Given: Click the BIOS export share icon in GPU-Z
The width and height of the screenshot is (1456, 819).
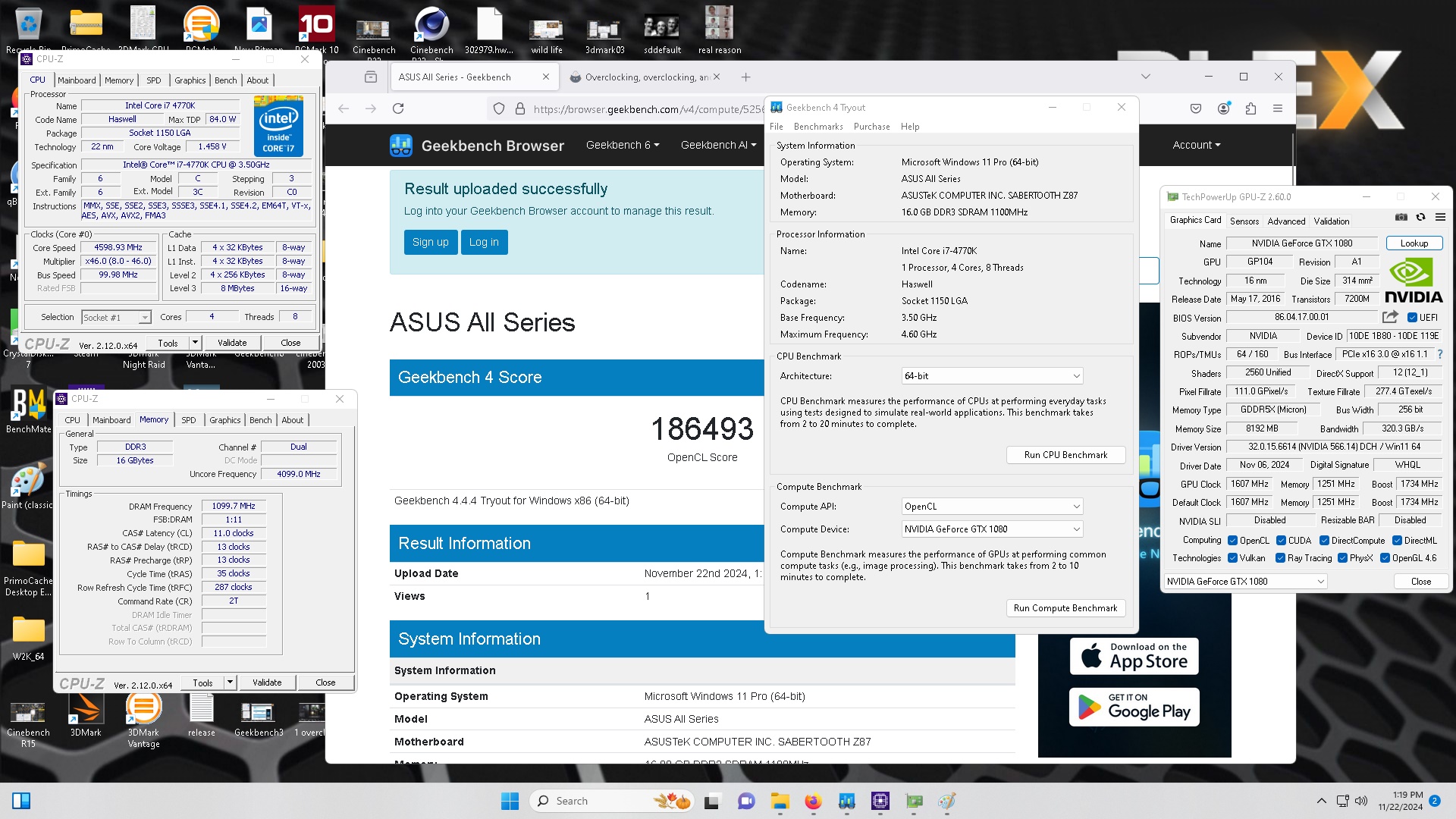Looking at the screenshot, I should click(x=1390, y=317).
